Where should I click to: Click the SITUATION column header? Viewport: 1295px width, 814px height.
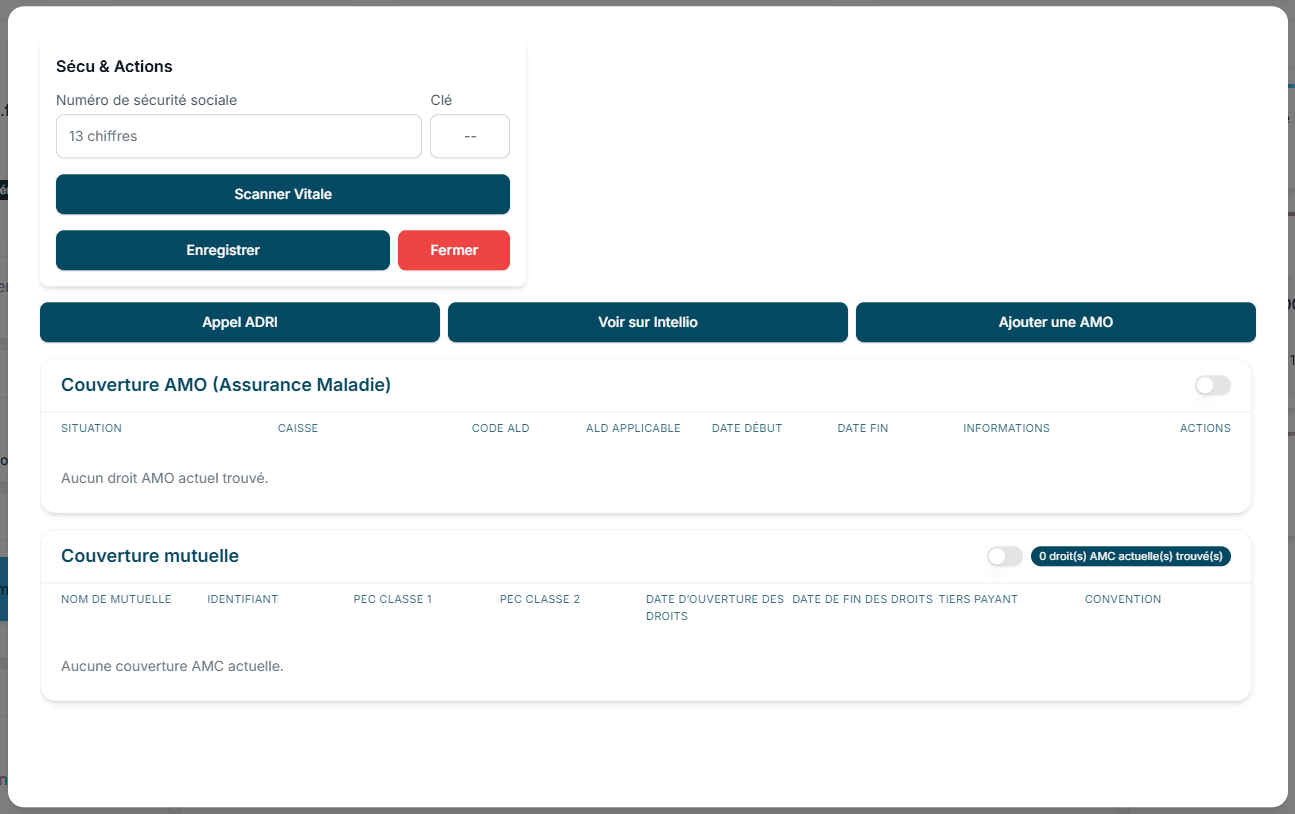(91, 428)
